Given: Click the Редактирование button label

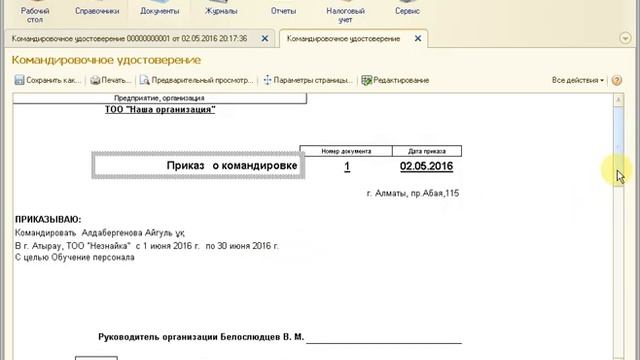Looking at the screenshot, I should (x=401, y=80).
